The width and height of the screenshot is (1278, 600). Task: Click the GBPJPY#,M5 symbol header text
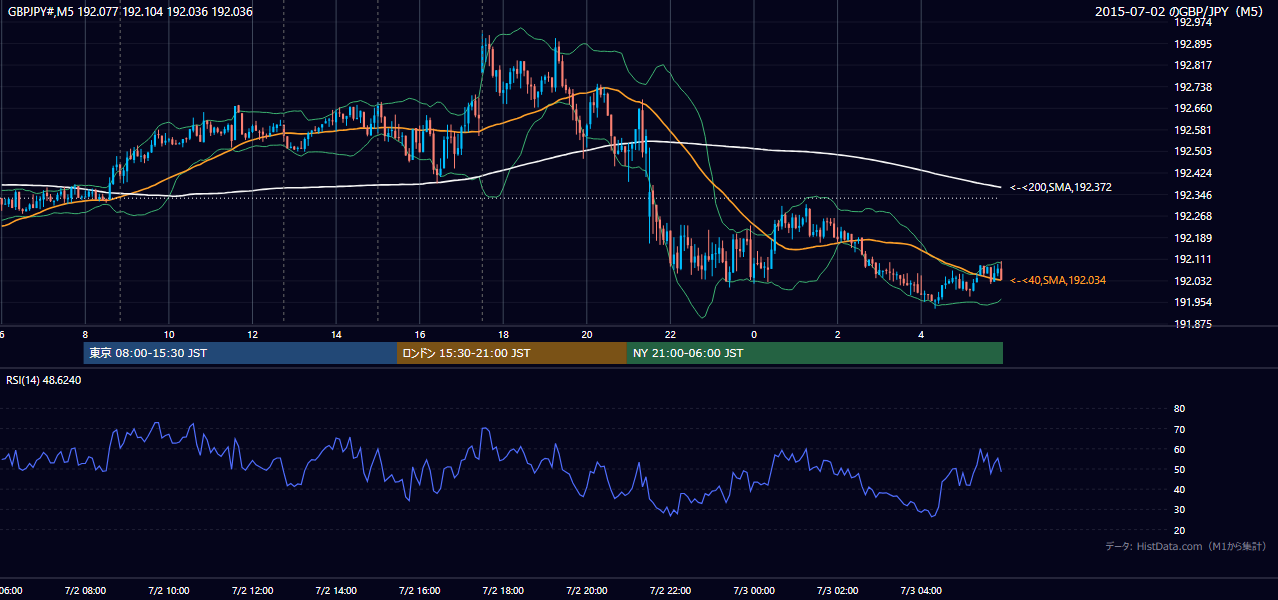(x=130, y=12)
